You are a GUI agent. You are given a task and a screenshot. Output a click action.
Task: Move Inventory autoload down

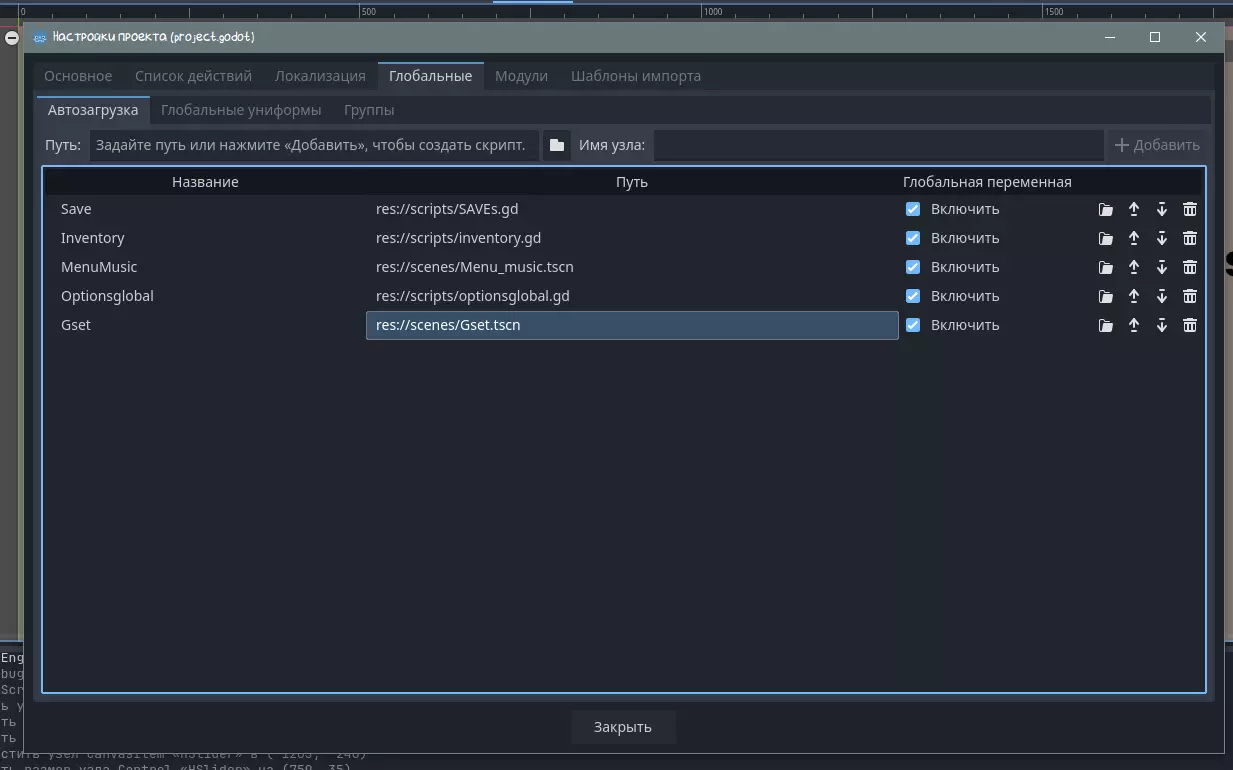(1161, 238)
